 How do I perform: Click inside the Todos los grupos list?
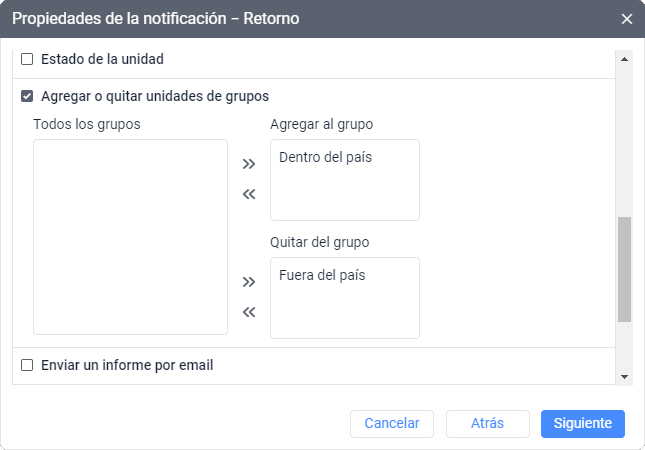click(130, 236)
